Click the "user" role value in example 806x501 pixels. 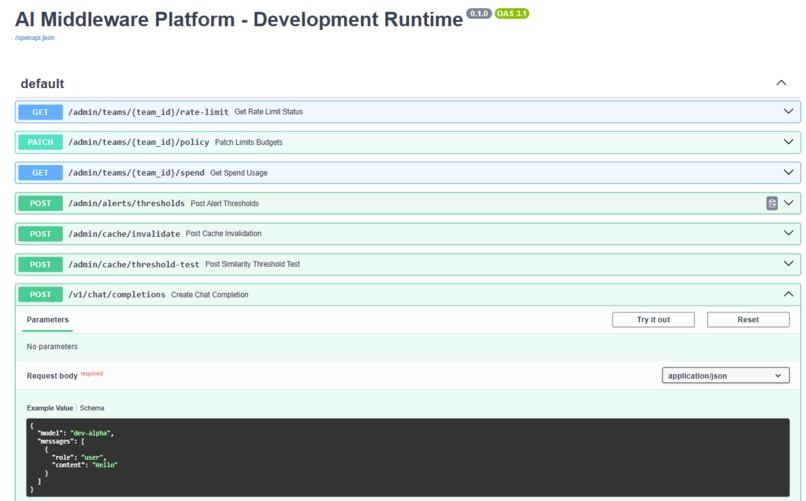92,457
